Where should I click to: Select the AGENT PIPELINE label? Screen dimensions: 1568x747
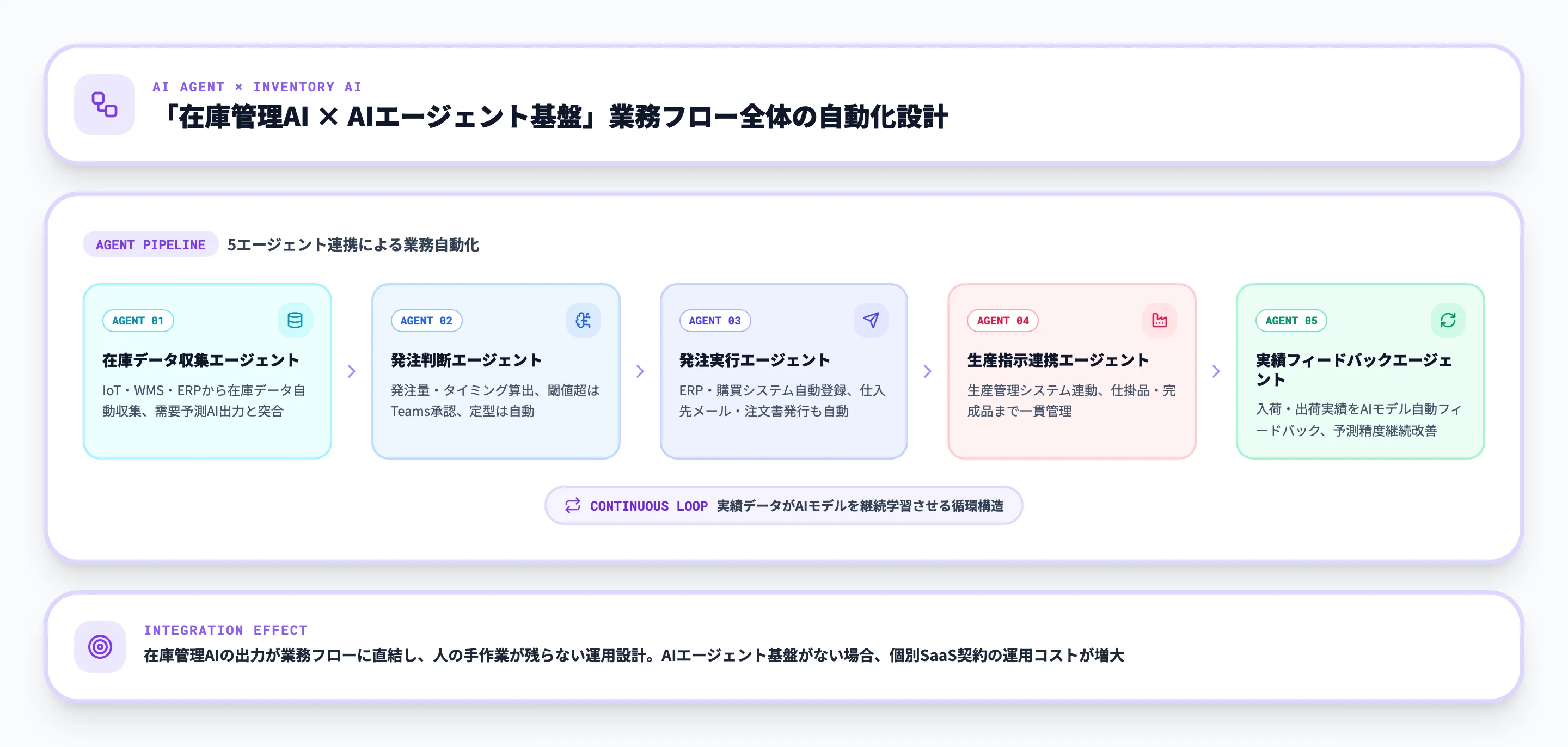tap(150, 245)
